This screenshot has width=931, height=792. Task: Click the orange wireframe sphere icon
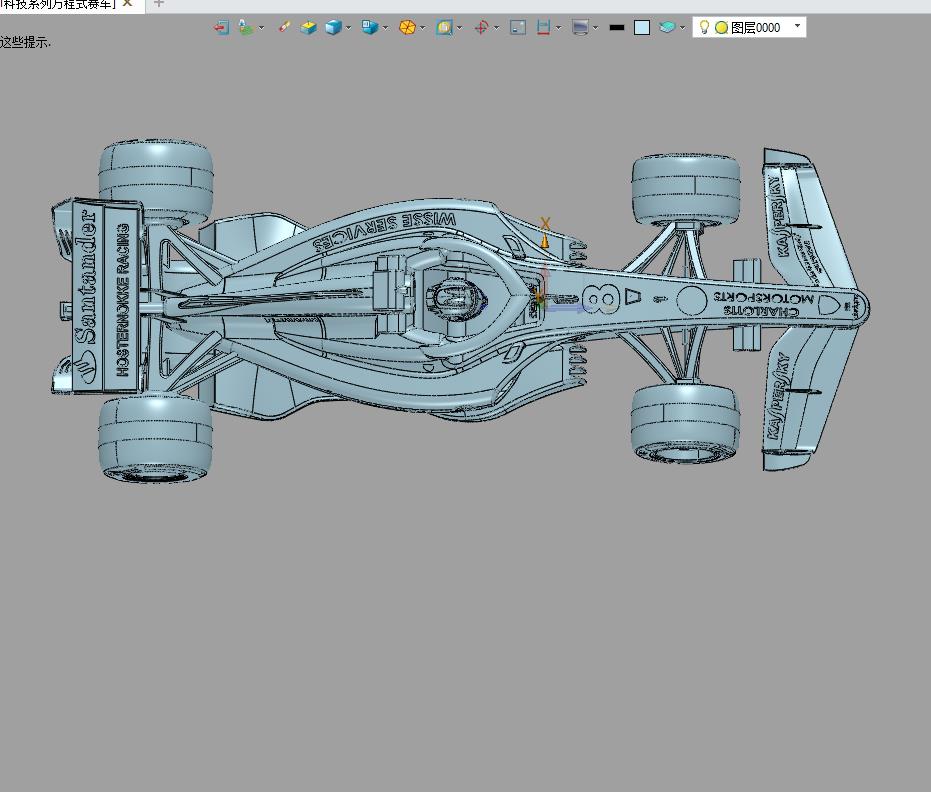click(x=407, y=28)
